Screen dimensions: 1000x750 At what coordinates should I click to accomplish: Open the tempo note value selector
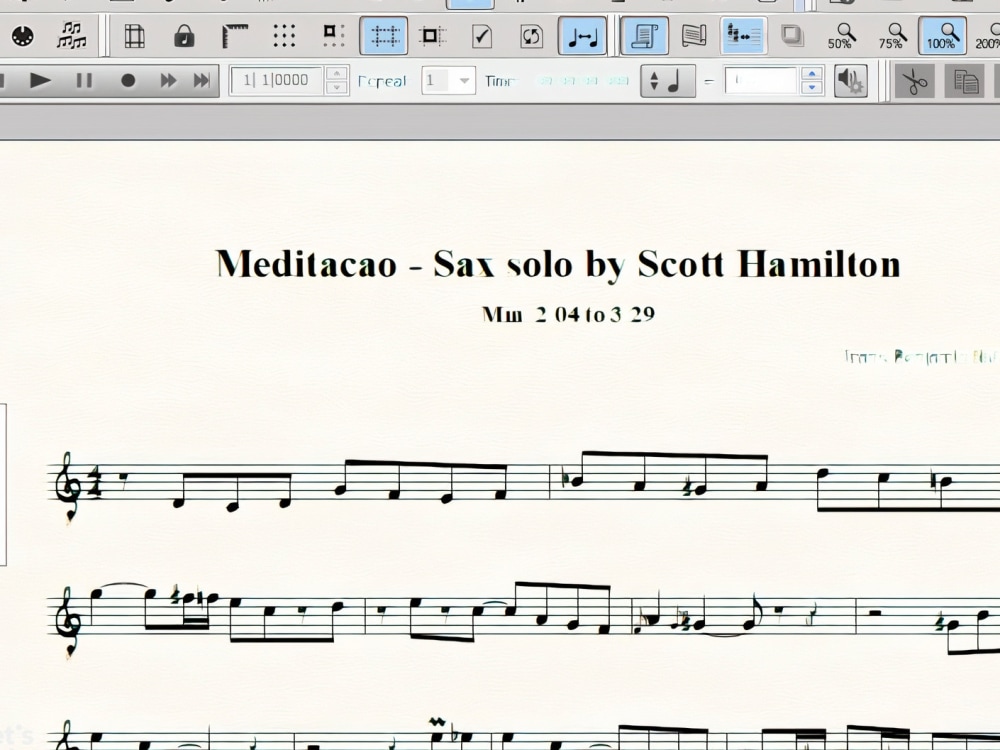668,81
